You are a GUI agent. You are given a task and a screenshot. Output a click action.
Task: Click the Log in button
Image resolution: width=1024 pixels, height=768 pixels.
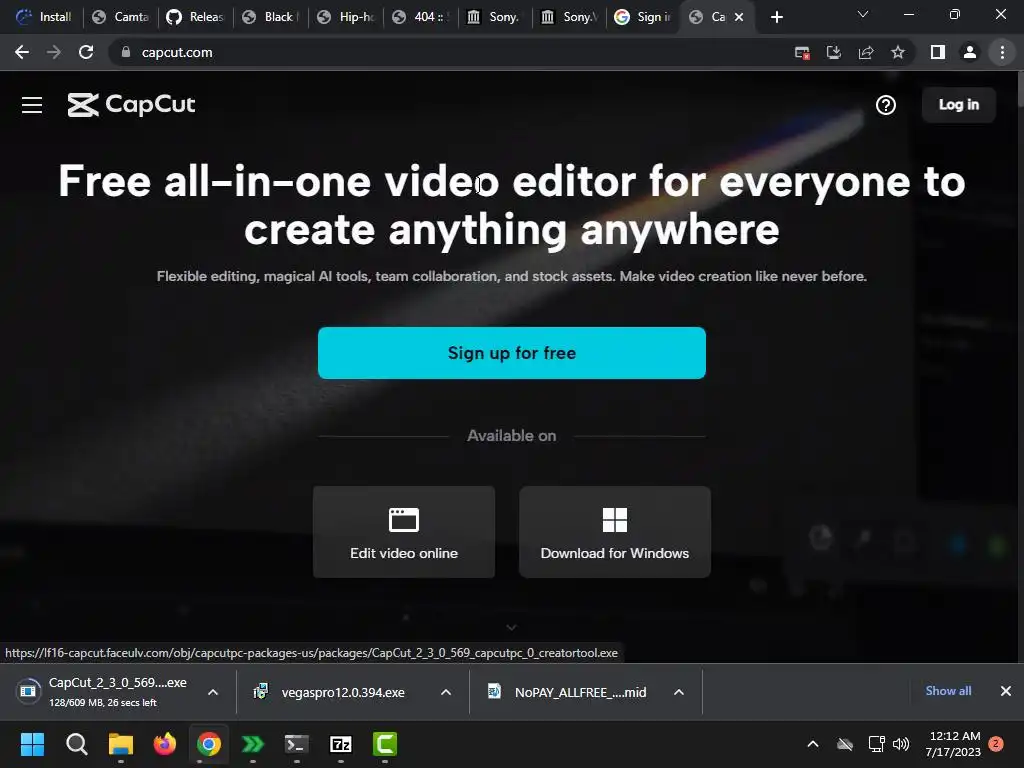958,104
